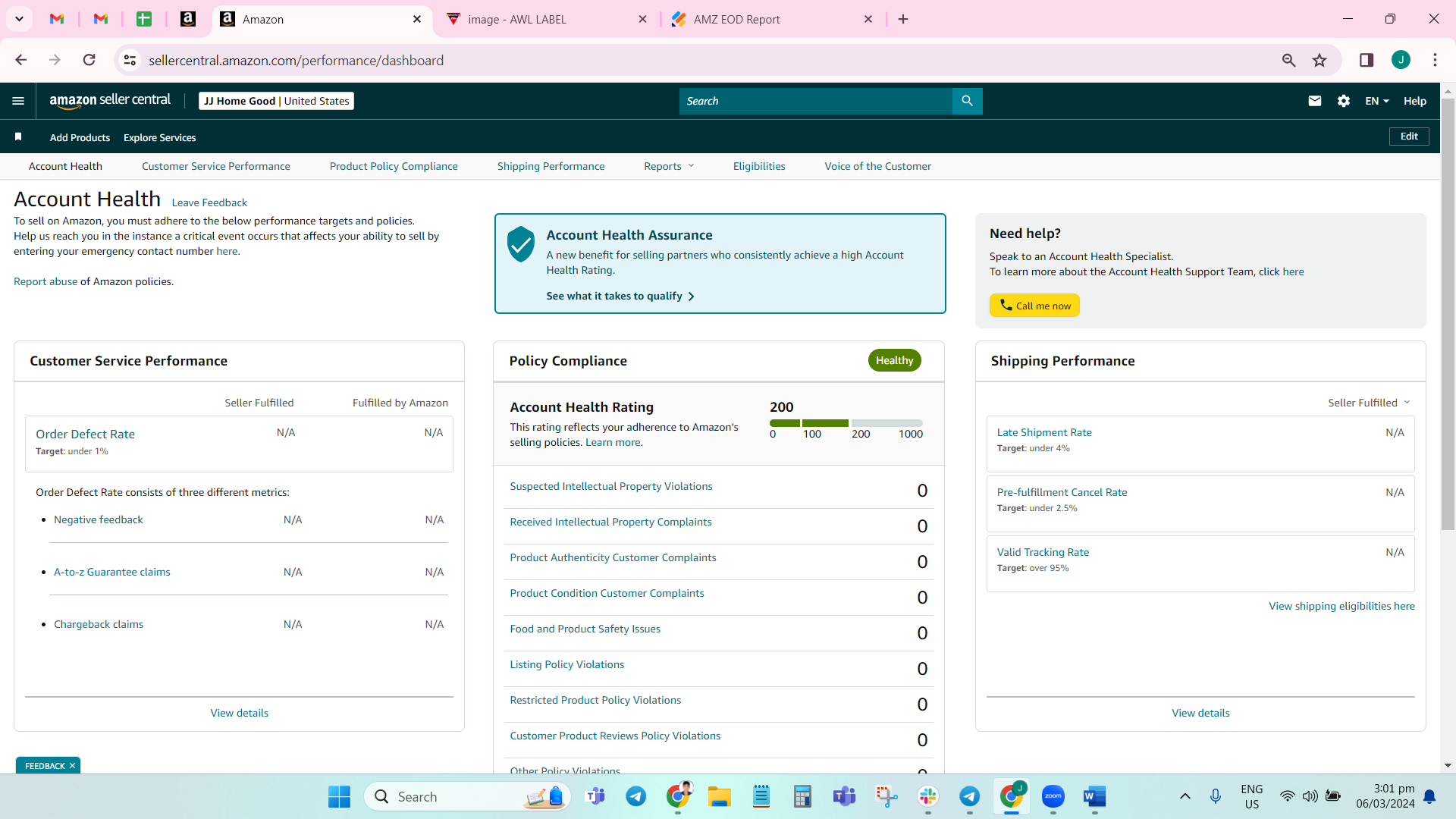Toggle the browser side panel
The height and width of the screenshot is (819, 1456).
pos(1367,60)
